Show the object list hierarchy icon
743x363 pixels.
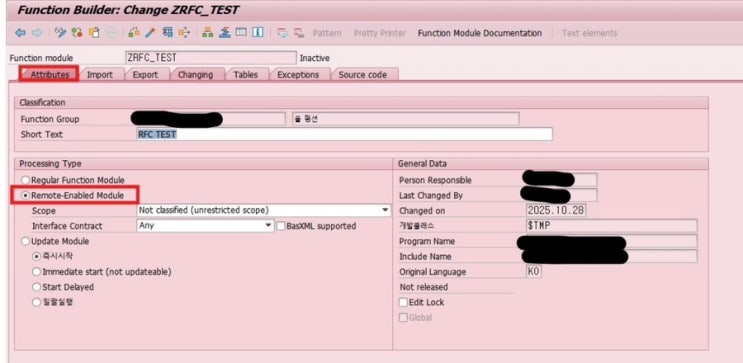tap(207, 33)
